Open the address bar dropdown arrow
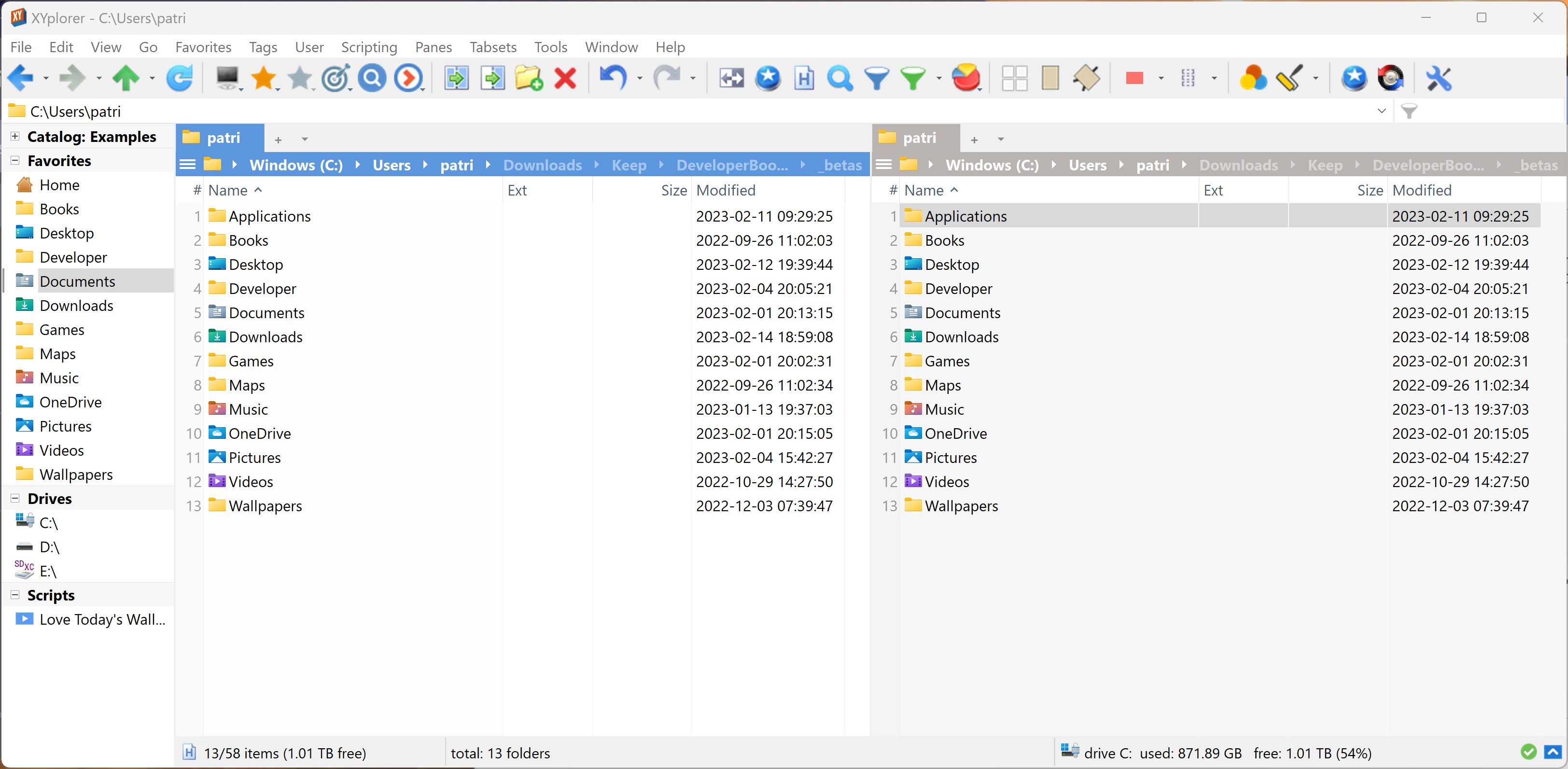The image size is (1568, 769). pyautogui.click(x=1382, y=111)
